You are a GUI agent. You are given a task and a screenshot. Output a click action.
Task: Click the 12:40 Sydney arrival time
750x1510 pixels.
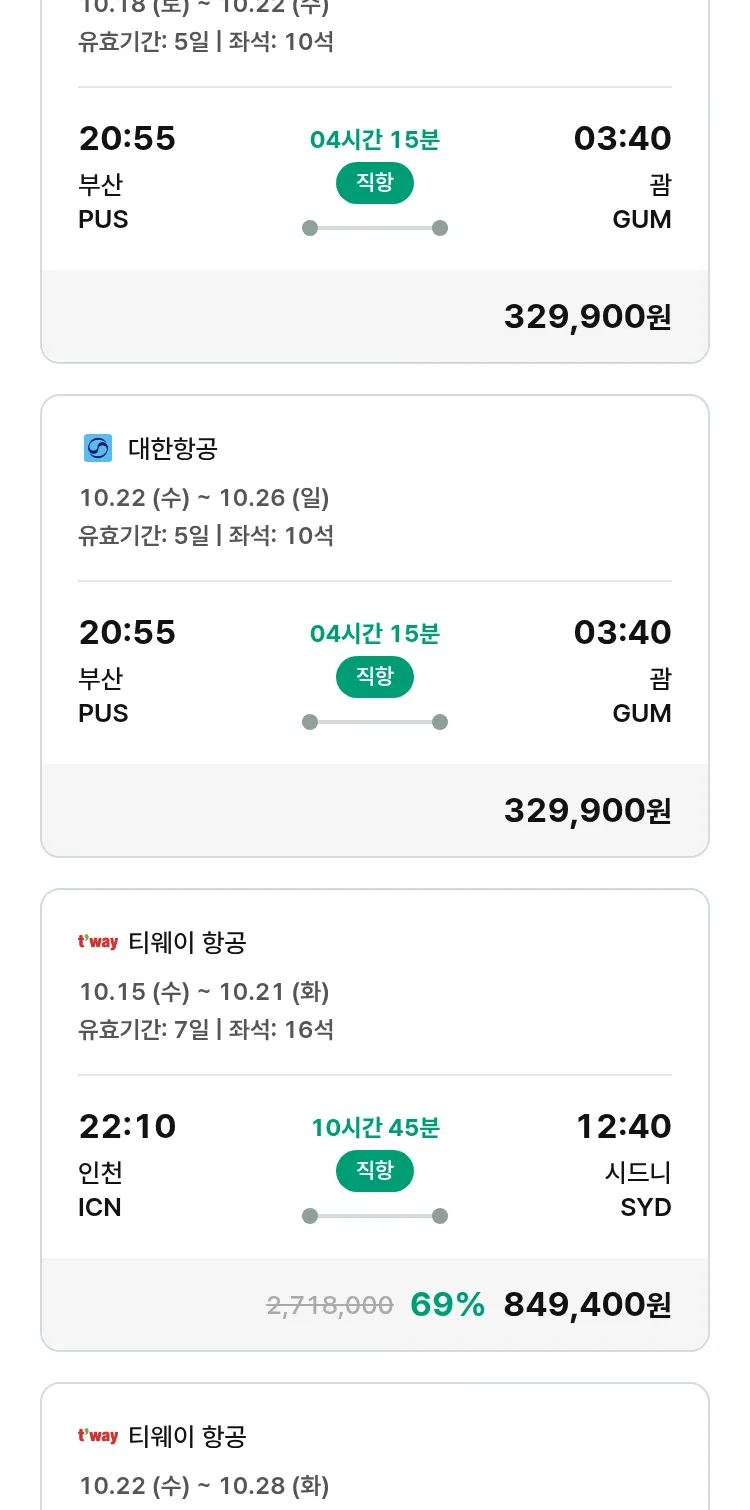click(x=623, y=1127)
